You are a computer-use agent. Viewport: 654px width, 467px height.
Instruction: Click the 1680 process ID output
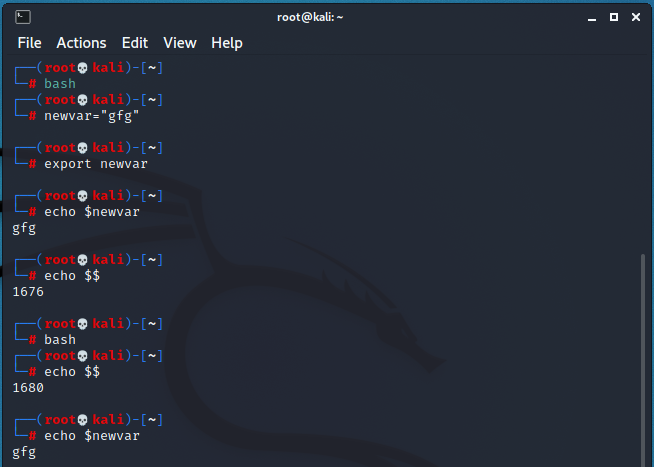(28, 388)
